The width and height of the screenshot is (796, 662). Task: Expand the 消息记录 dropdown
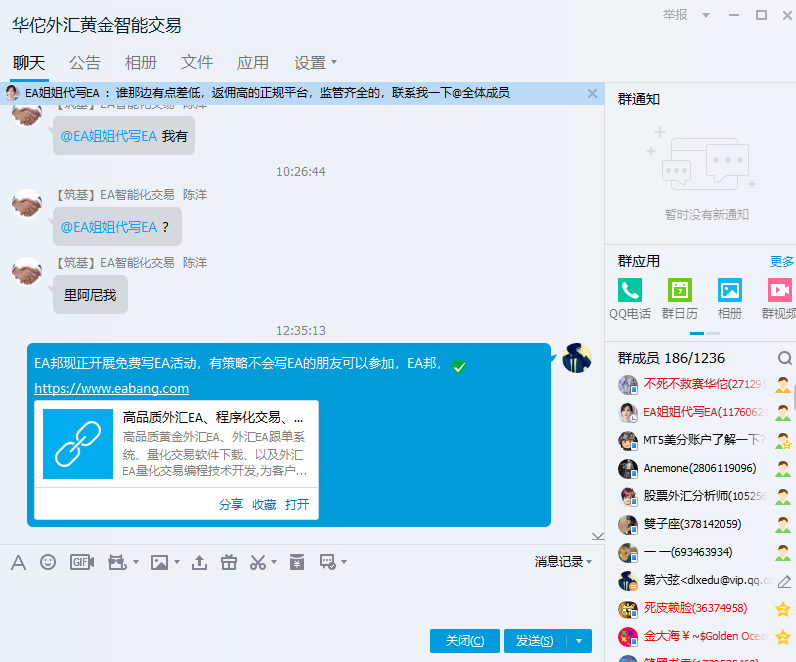563,562
